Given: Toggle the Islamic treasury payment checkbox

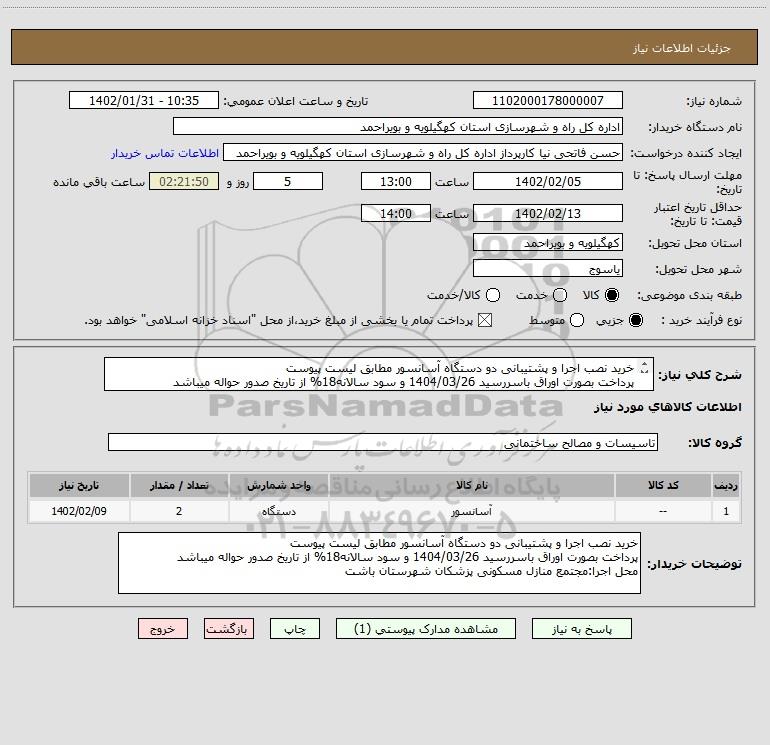Looking at the screenshot, I should tap(485, 320).
